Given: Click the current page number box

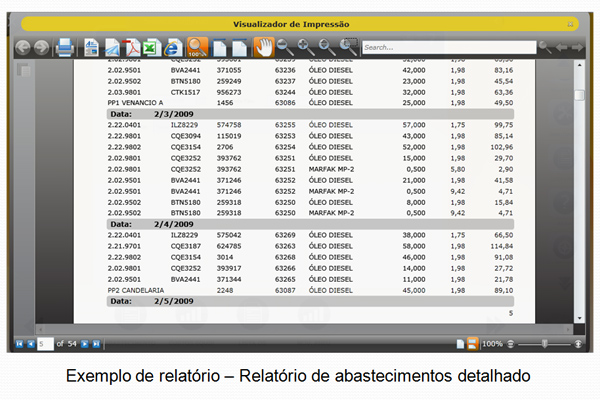Looking at the screenshot, I should (44, 344).
